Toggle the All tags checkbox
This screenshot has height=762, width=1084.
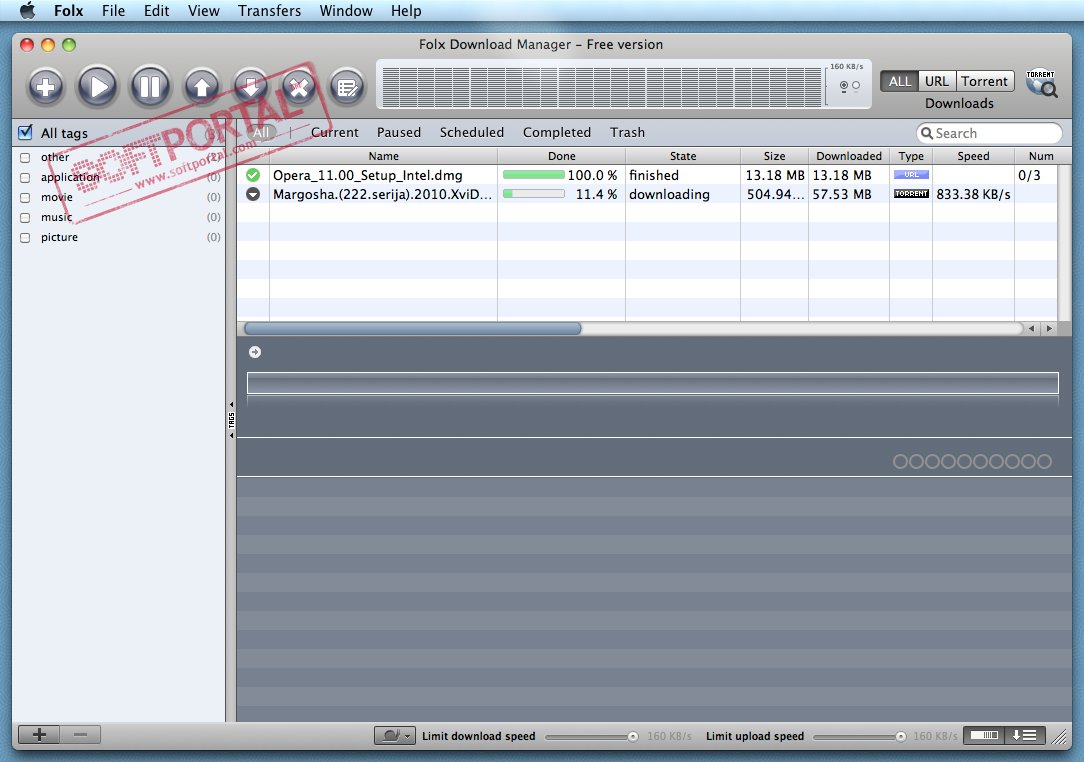click(26, 132)
